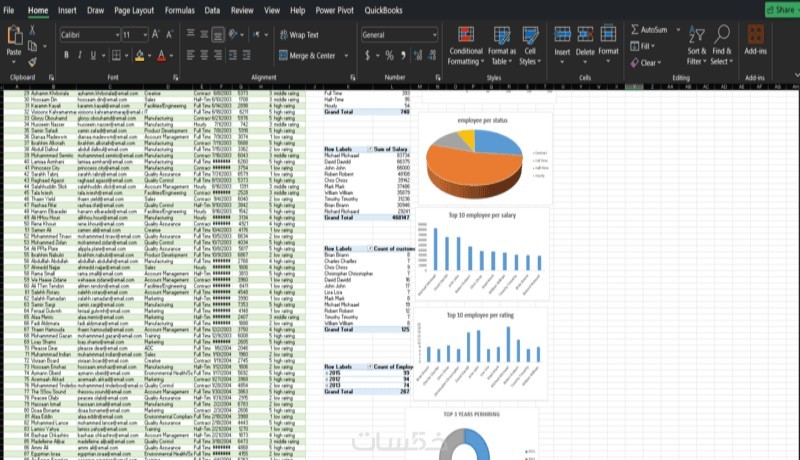Viewport: 800px width, 460px height.
Task: Open Conditional Formatting
Action: pyautogui.click(x=465, y=46)
